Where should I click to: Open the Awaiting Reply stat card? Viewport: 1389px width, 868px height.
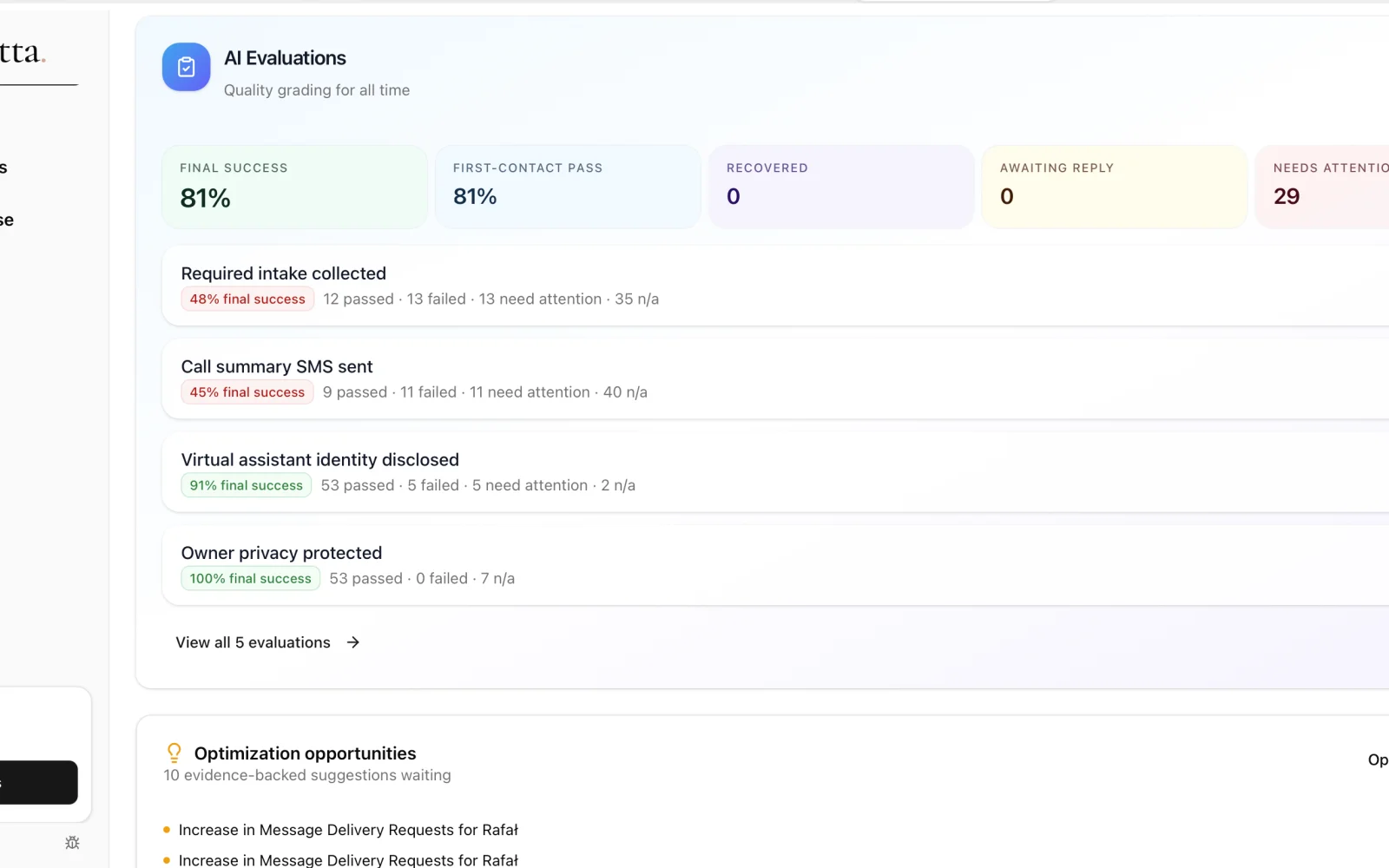(x=1115, y=187)
